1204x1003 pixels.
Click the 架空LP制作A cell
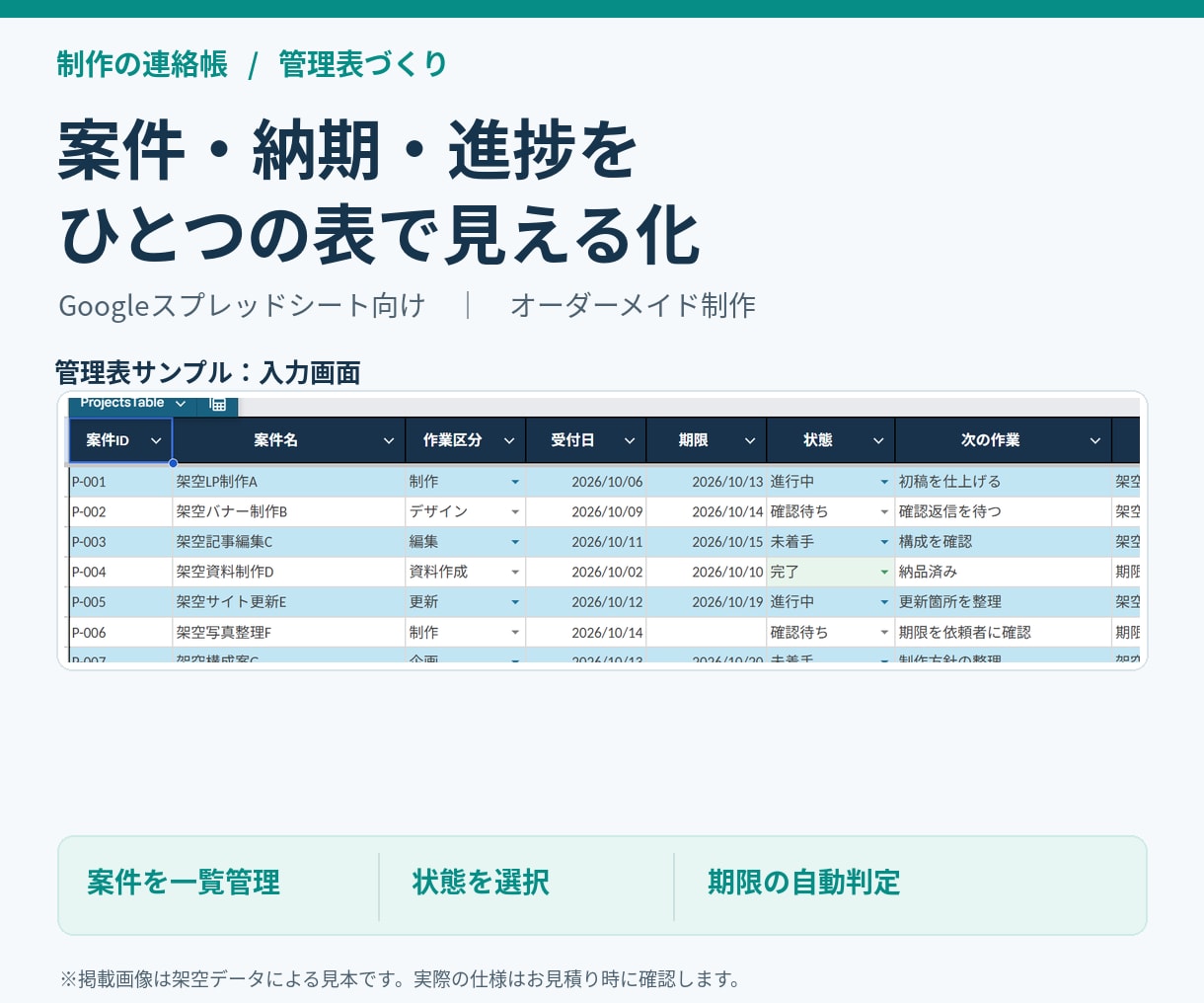pos(289,482)
